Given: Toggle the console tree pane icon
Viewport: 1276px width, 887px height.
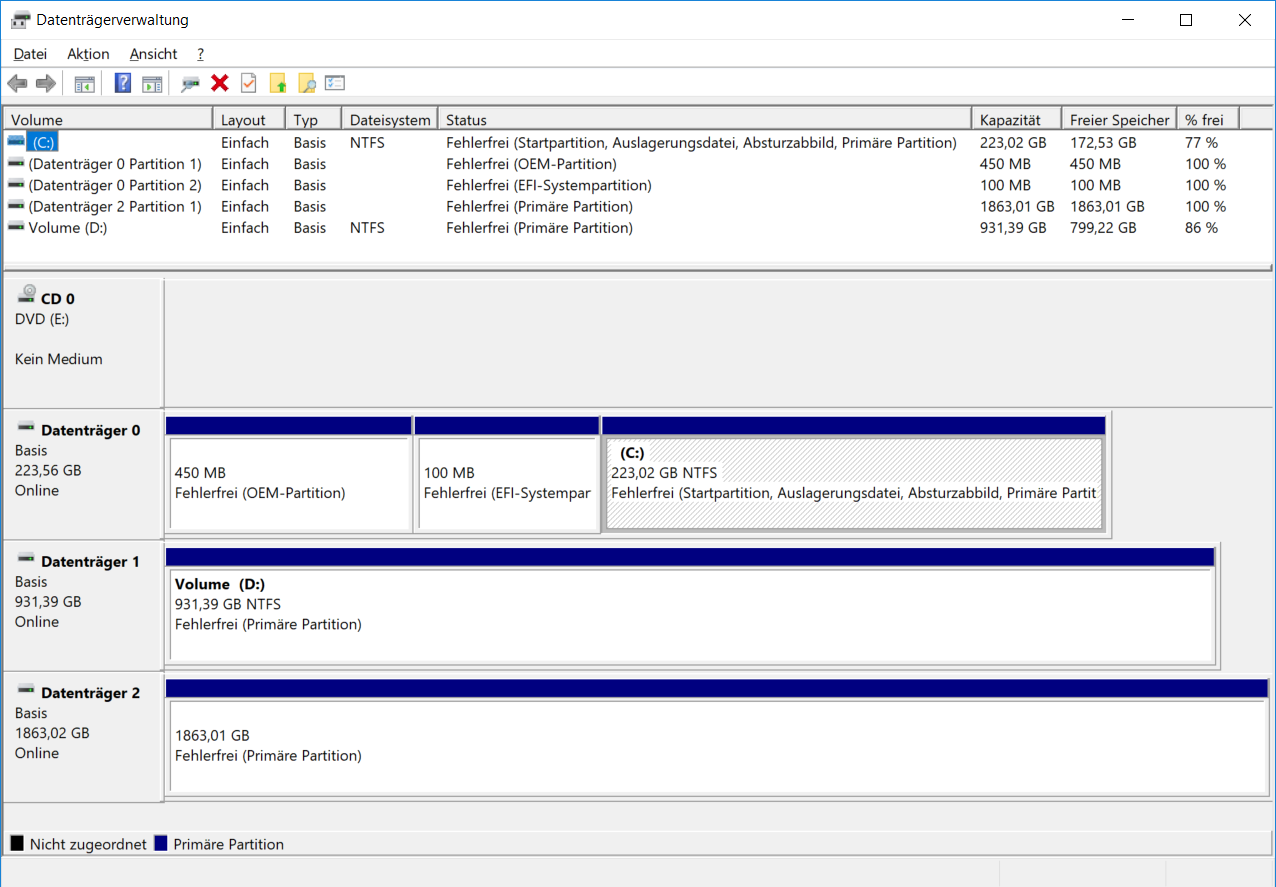Looking at the screenshot, I should (x=85, y=84).
